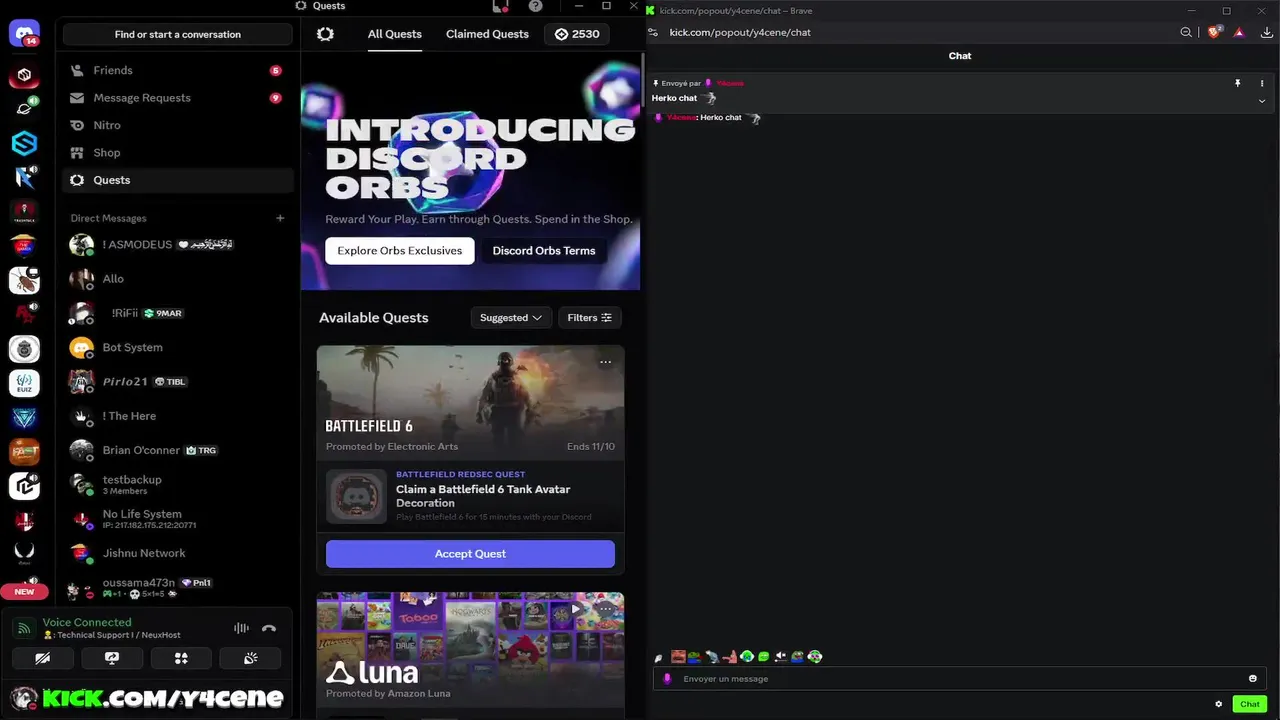The image size is (1280, 720).
Task: Accept the Battlefield 6 quest
Action: 470,554
